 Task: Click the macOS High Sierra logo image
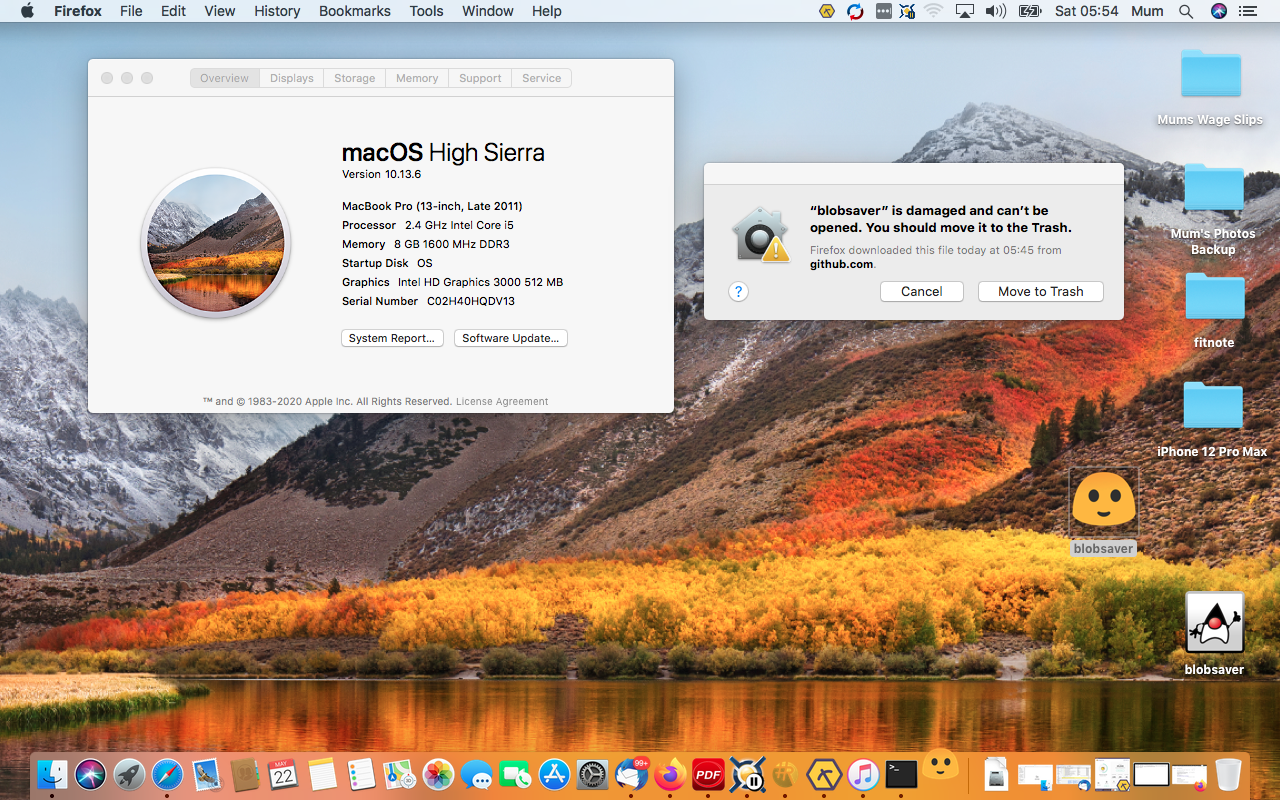tap(216, 243)
